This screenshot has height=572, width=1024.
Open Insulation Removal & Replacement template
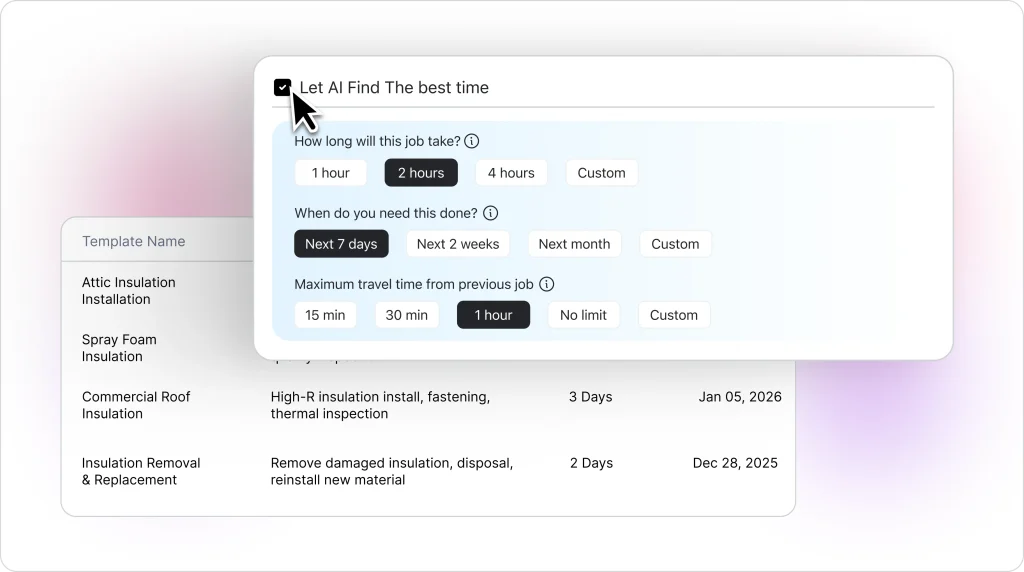[141, 471]
